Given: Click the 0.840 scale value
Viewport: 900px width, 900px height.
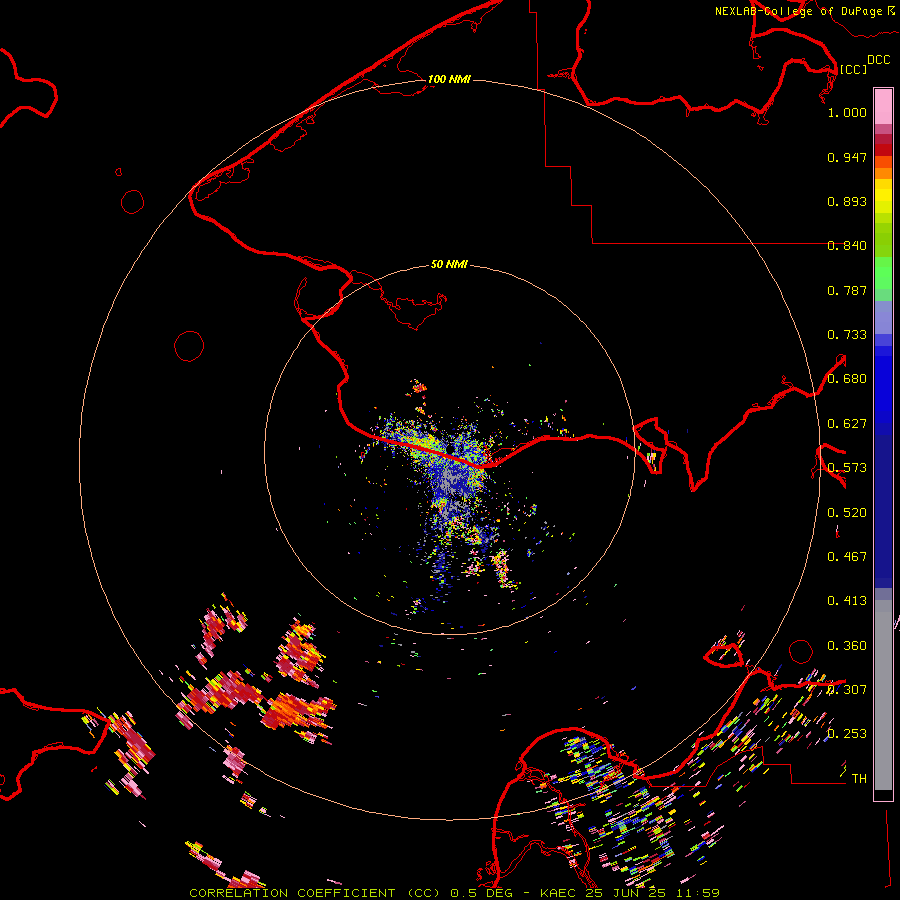Looking at the screenshot, I should pos(847,246).
